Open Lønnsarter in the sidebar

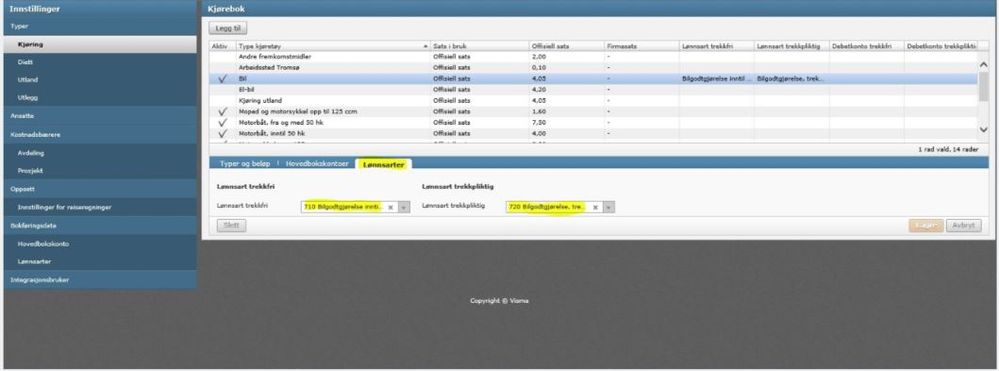100,261
